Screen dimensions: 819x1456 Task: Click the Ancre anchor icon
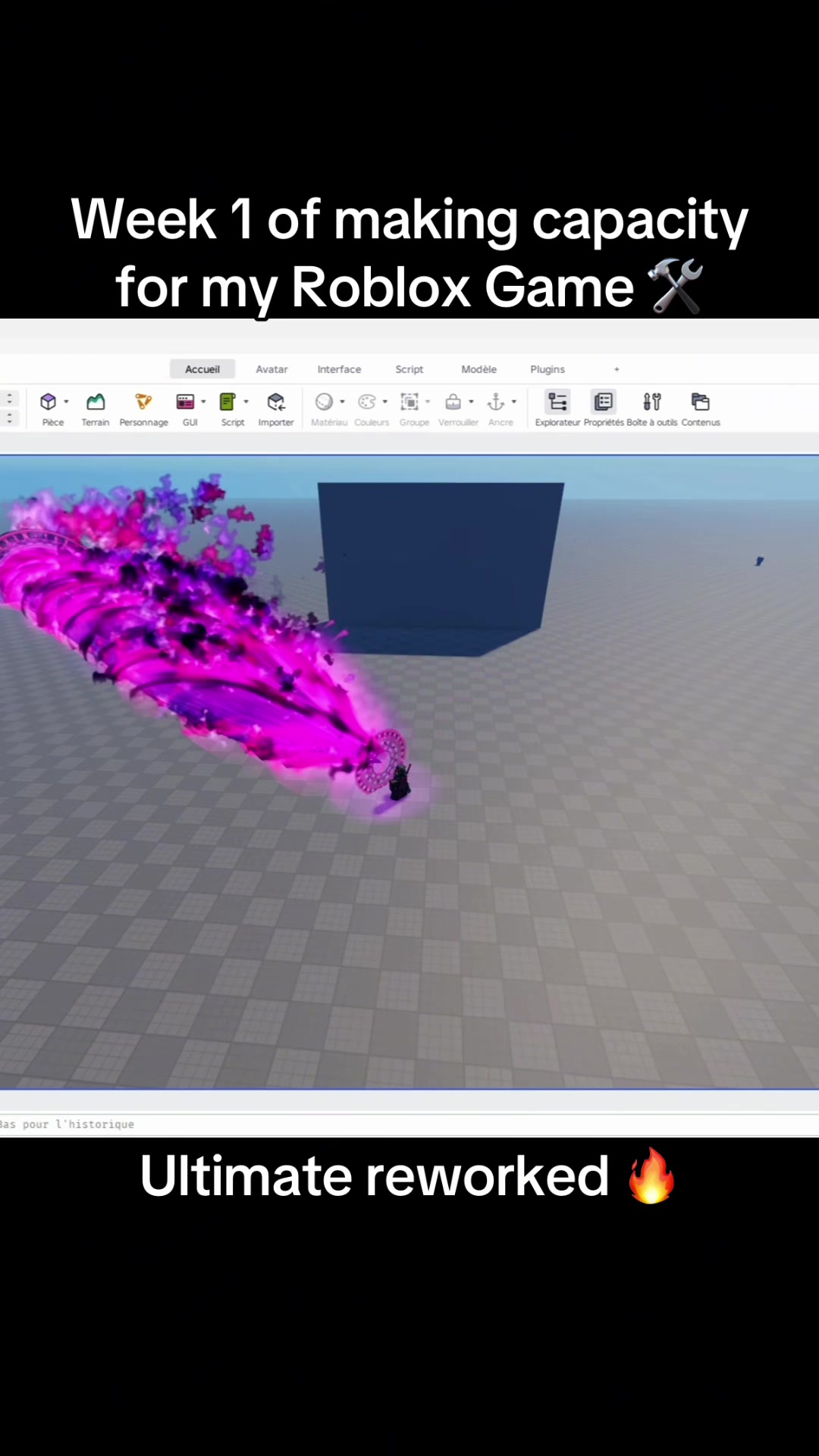[x=496, y=402]
